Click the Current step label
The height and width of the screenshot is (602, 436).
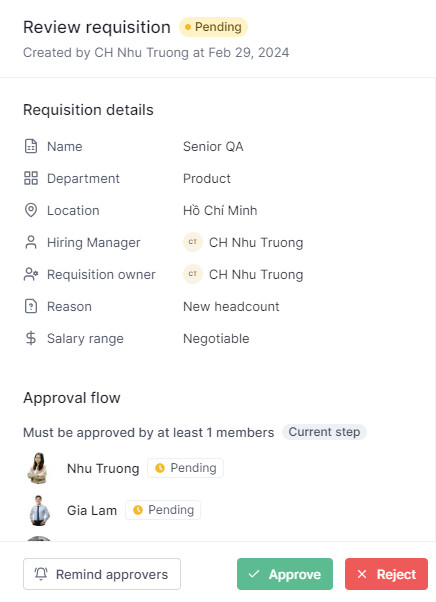click(x=324, y=432)
